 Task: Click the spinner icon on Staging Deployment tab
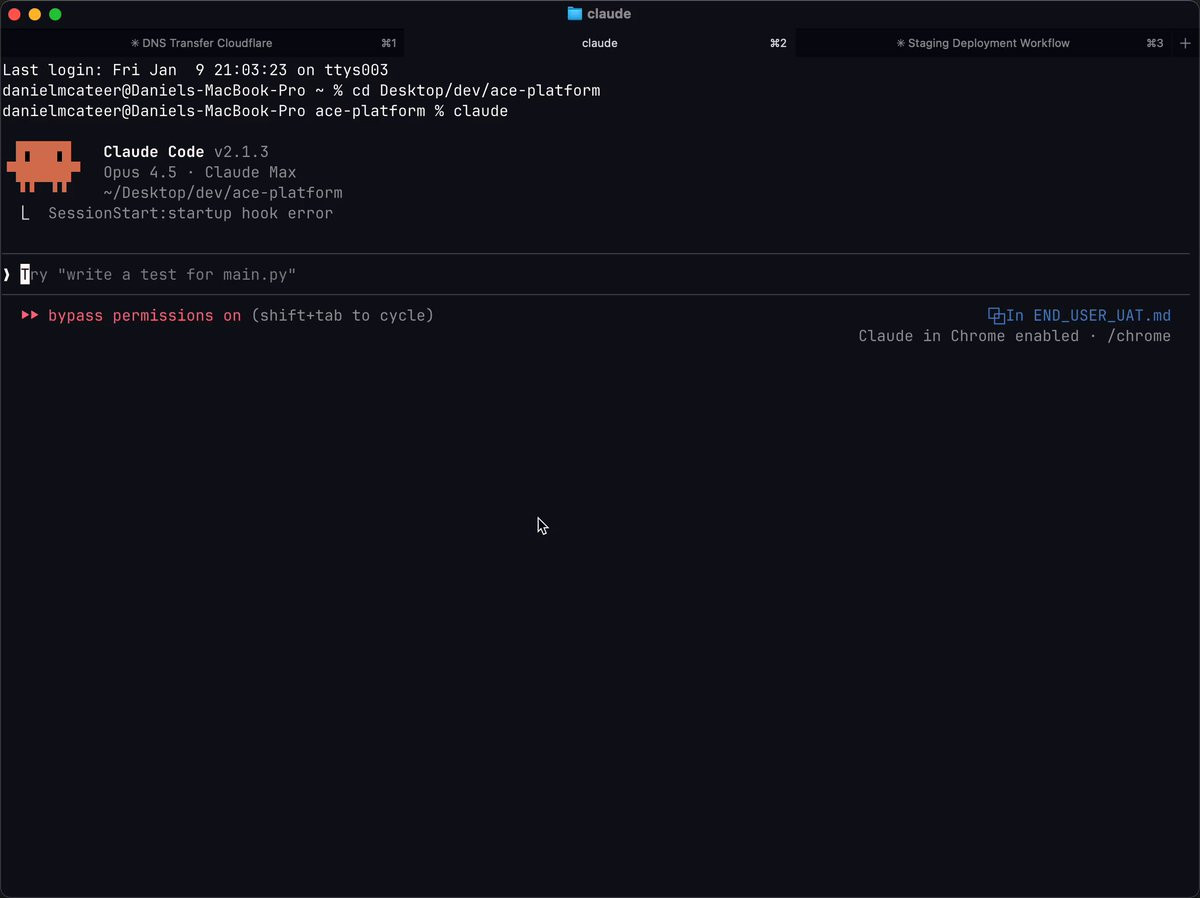click(x=900, y=43)
